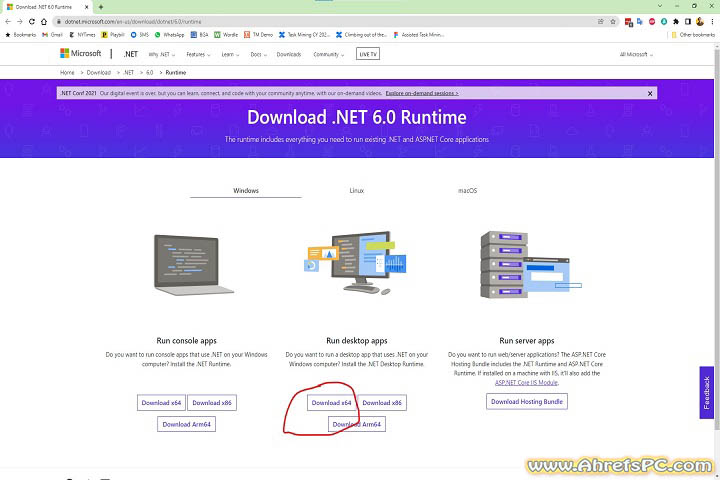Expand the All Microsoft menu
The width and height of the screenshot is (720, 480).
[x=636, y=54]
